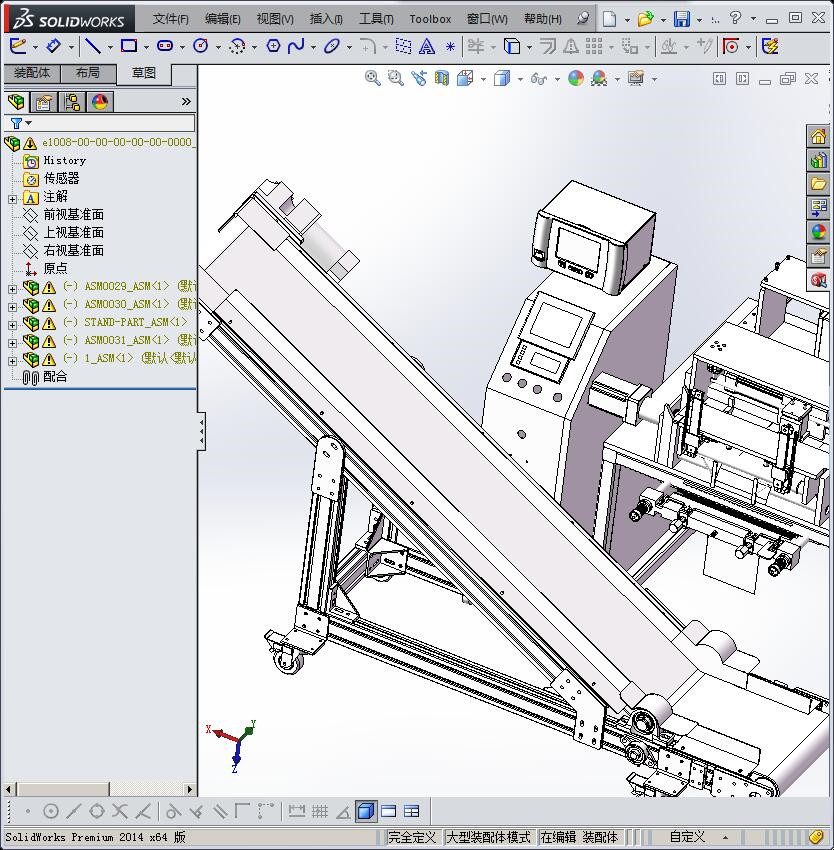Viewport: 834px width, 850px height.
Task: Open the Appearances color ball in task pane
Action: [819, 232]
